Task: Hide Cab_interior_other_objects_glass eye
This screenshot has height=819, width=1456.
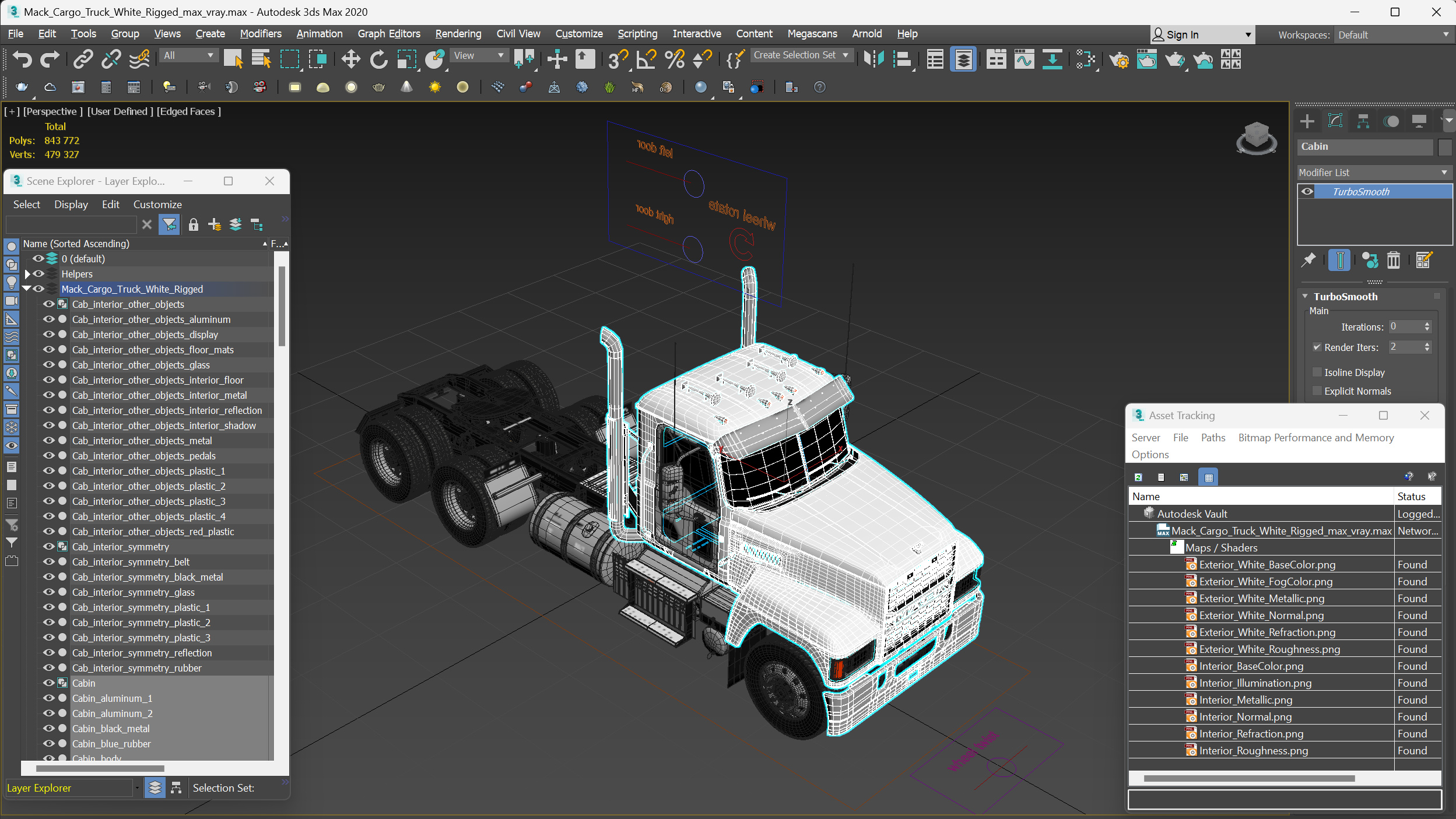Action: pyautogui.click(x=49, y=364)
